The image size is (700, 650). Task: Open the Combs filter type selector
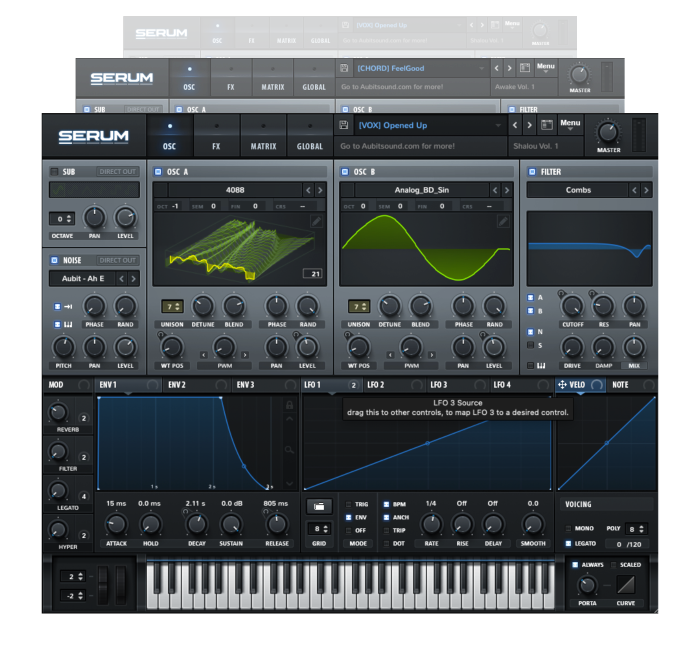578,190
